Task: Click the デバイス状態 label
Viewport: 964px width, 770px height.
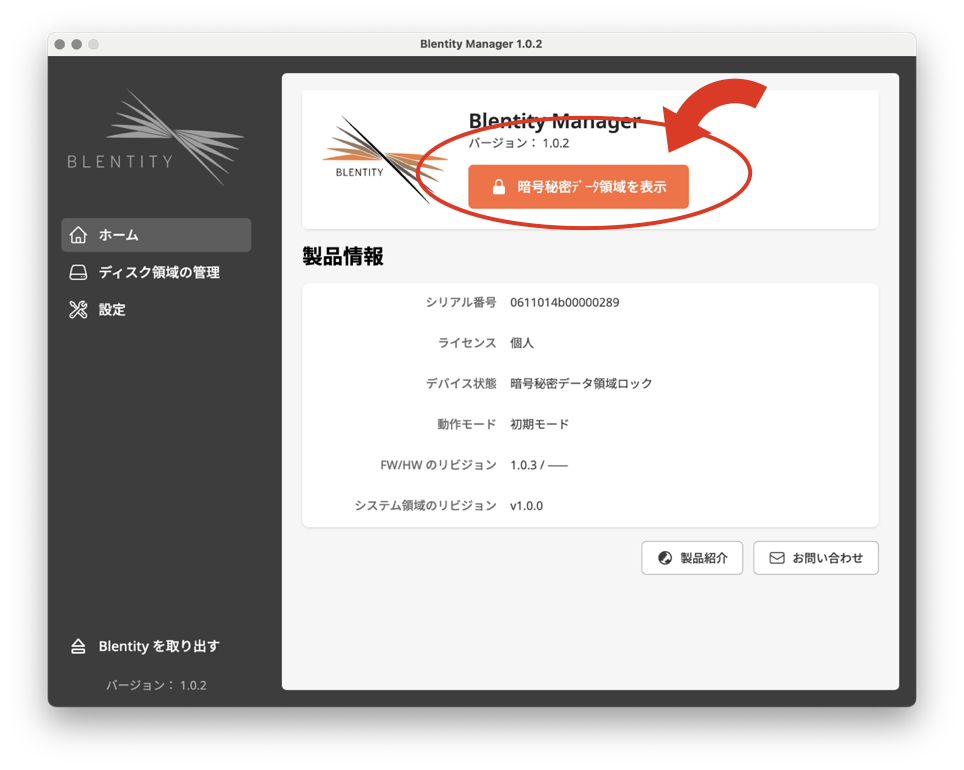Action: 461,384
